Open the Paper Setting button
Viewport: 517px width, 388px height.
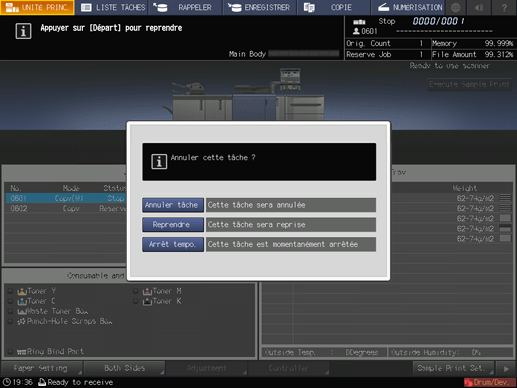41,368
